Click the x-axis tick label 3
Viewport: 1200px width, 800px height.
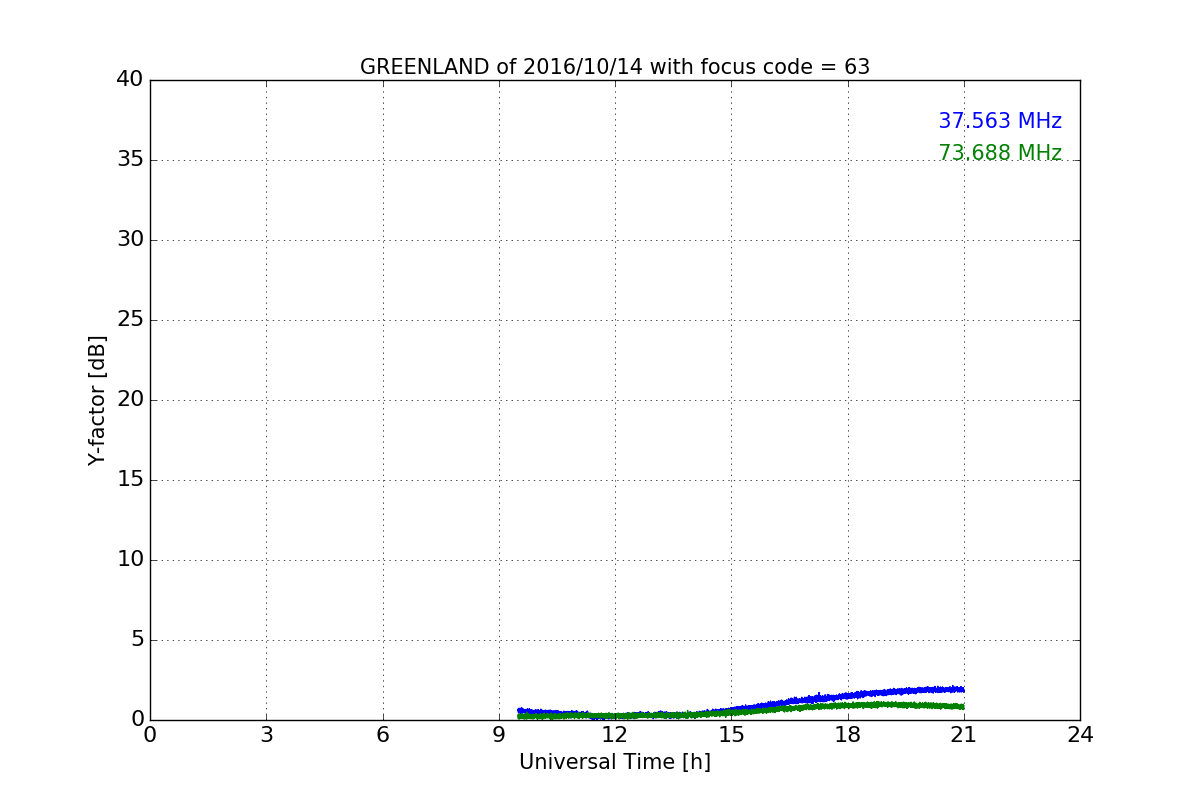click(266, 735)
